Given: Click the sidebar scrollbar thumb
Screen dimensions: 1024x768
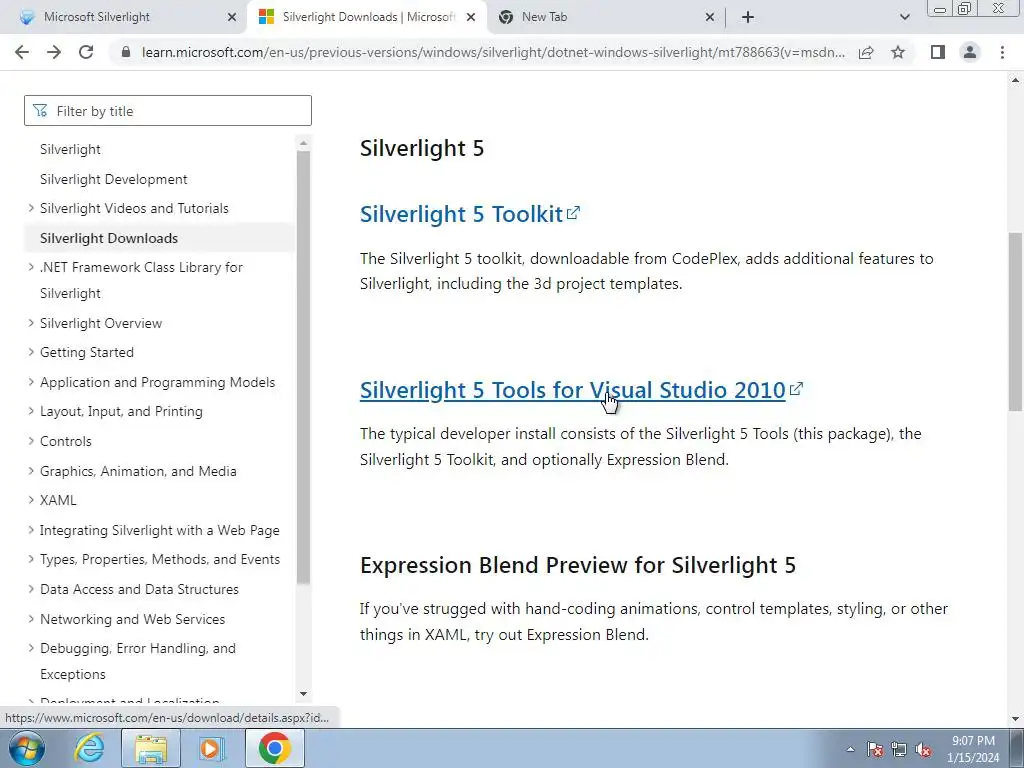Looking at the screenshot, I should click(303, 367).
